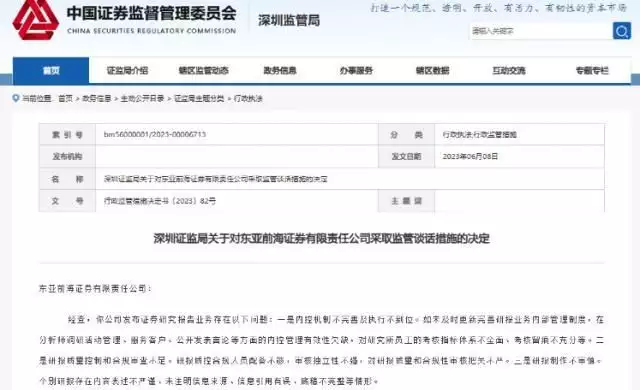The width and height of the screenshot is (640, 390).
Task: Click the 证监局主题分类 breadcrumb link
Action: tap(199, 98)
